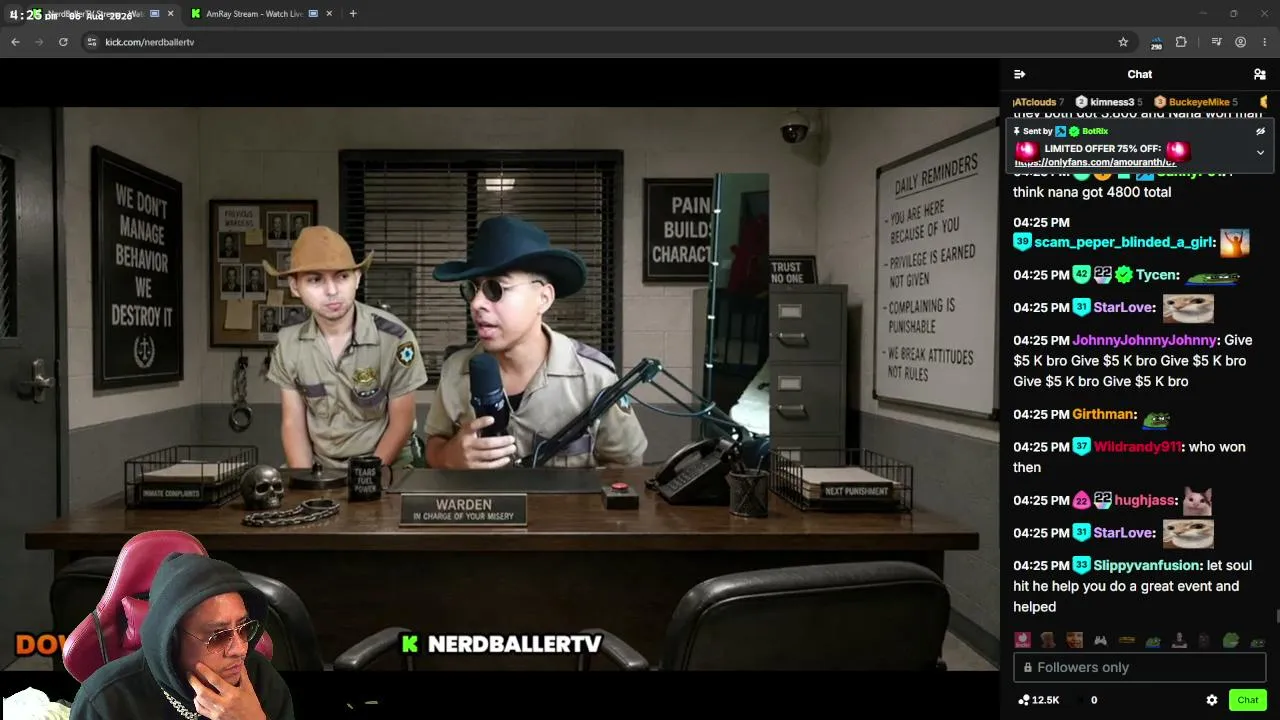Select the first pink emote in emote bar

[x=1022, y=640]
